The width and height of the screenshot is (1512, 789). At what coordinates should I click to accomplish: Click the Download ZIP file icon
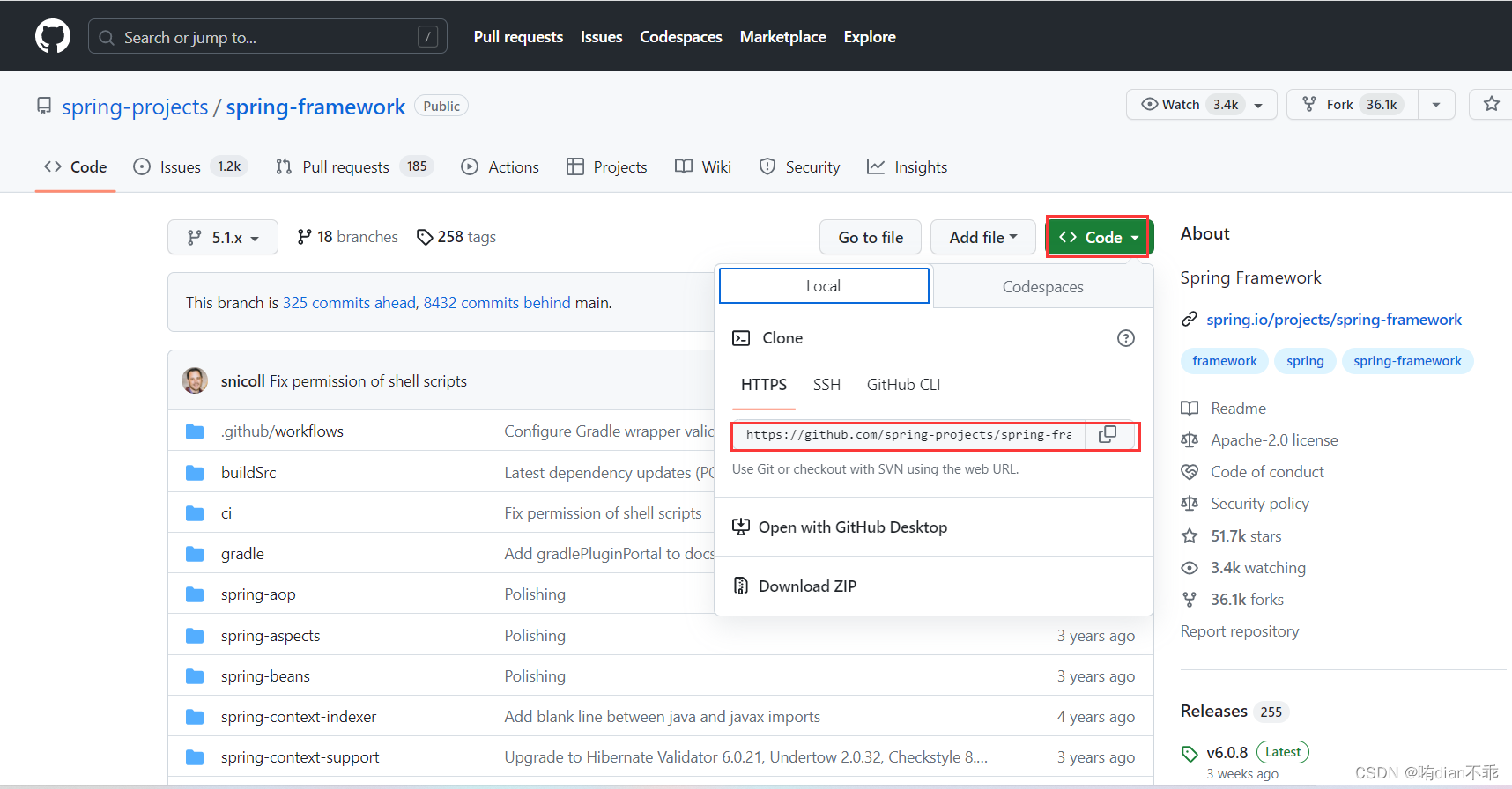[x=741, y=586]
